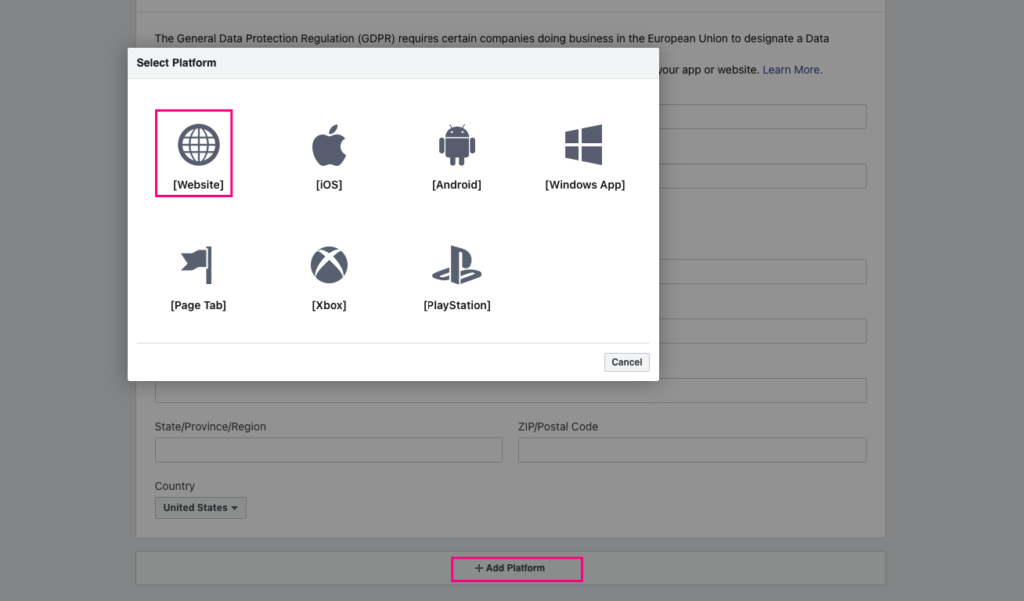Screen dimensions: 1024x601
Task: Click the [Windows App] label text
Action: (x=585, y=185)
